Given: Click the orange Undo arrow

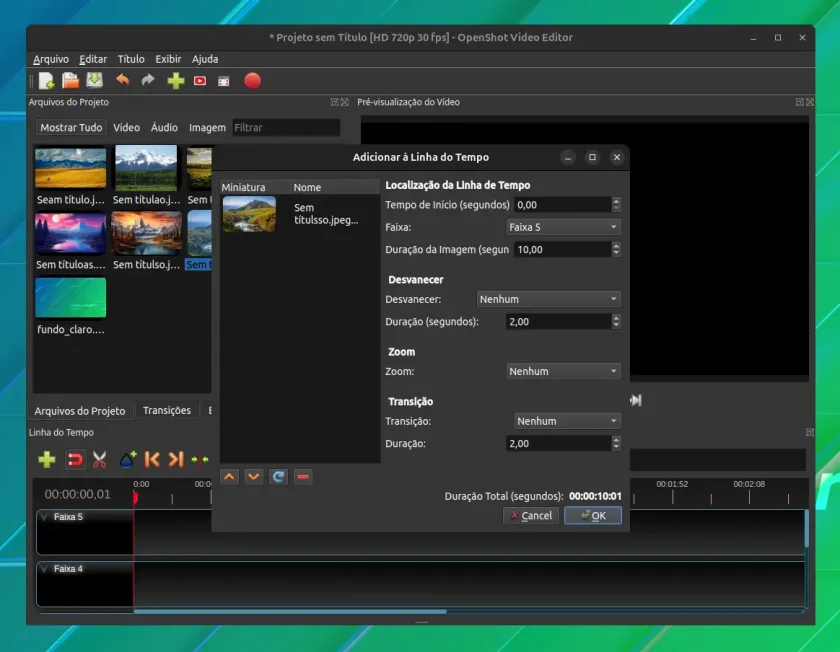Looking at the screenshot, I should coord(123,80).
